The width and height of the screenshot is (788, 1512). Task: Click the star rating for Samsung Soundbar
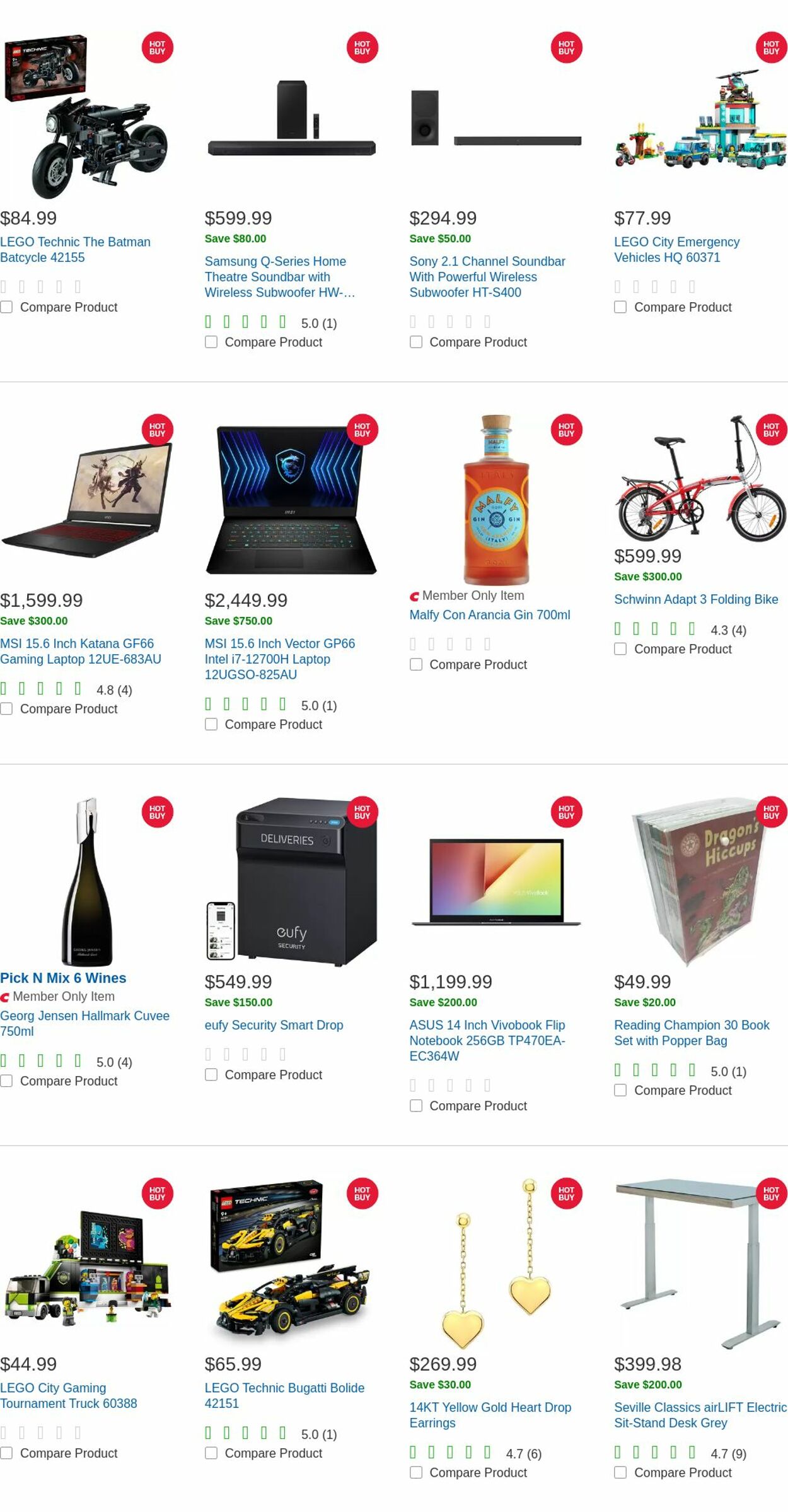[245, 322]
